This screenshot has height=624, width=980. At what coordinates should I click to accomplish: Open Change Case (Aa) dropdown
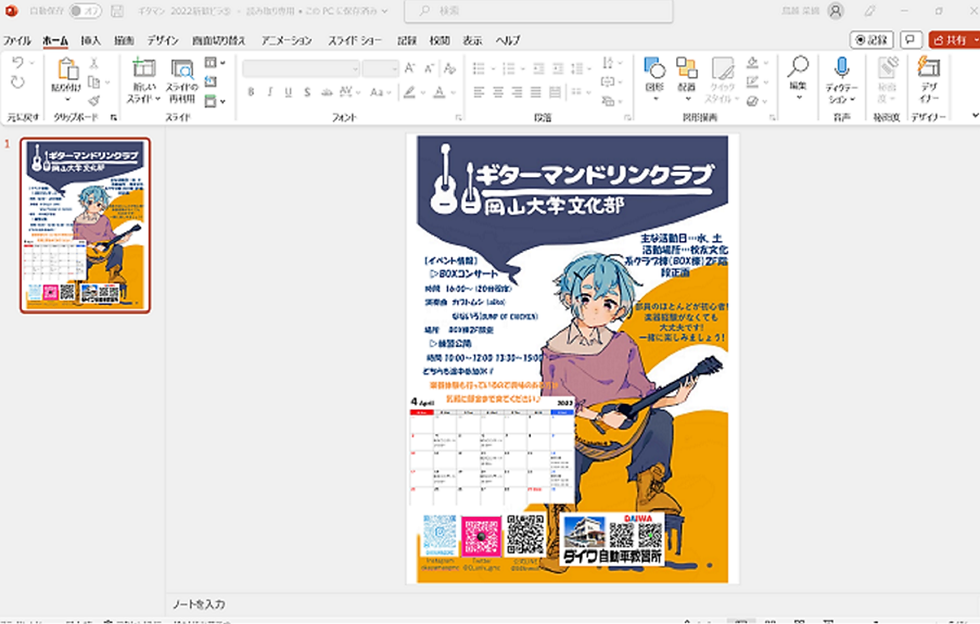coord(380,92)
